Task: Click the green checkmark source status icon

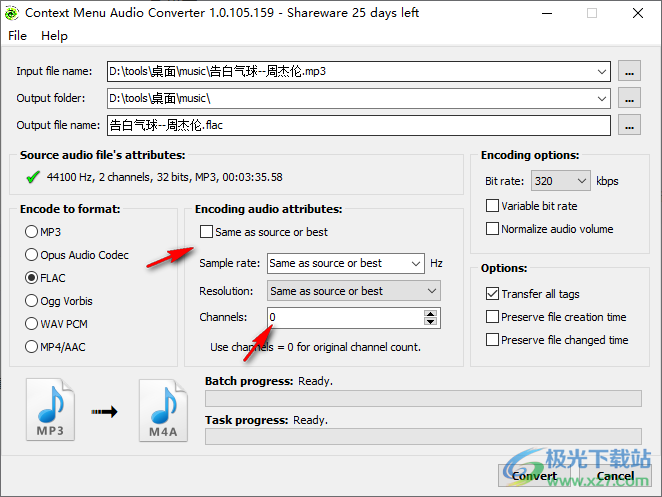Action: tap(33, 177)
